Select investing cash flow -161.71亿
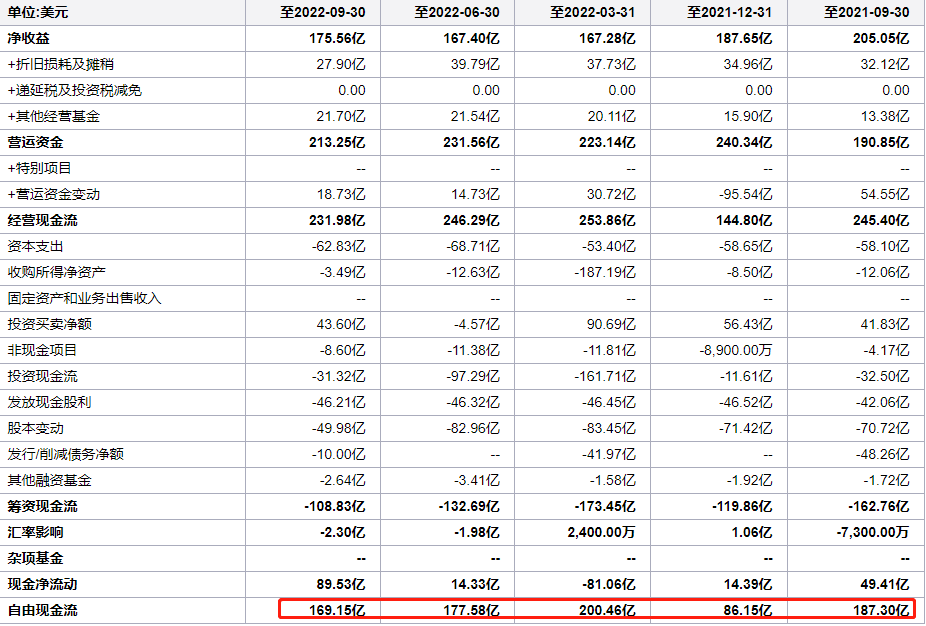This screenshot has width=926, height=626. 605,376
